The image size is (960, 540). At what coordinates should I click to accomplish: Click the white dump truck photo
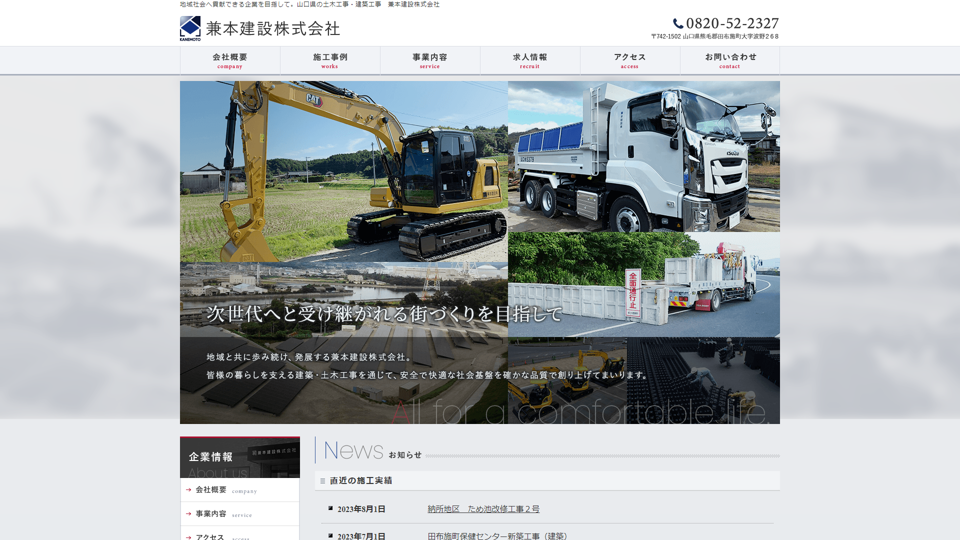coord(644,156)
